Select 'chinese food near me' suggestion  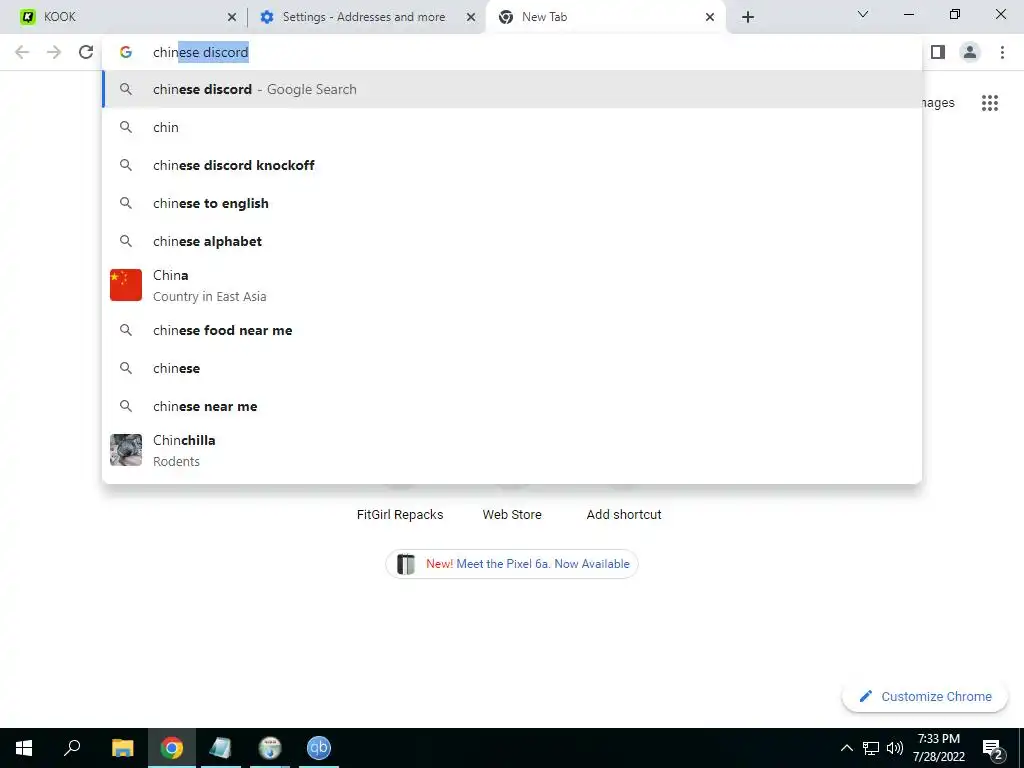(512, 330)
